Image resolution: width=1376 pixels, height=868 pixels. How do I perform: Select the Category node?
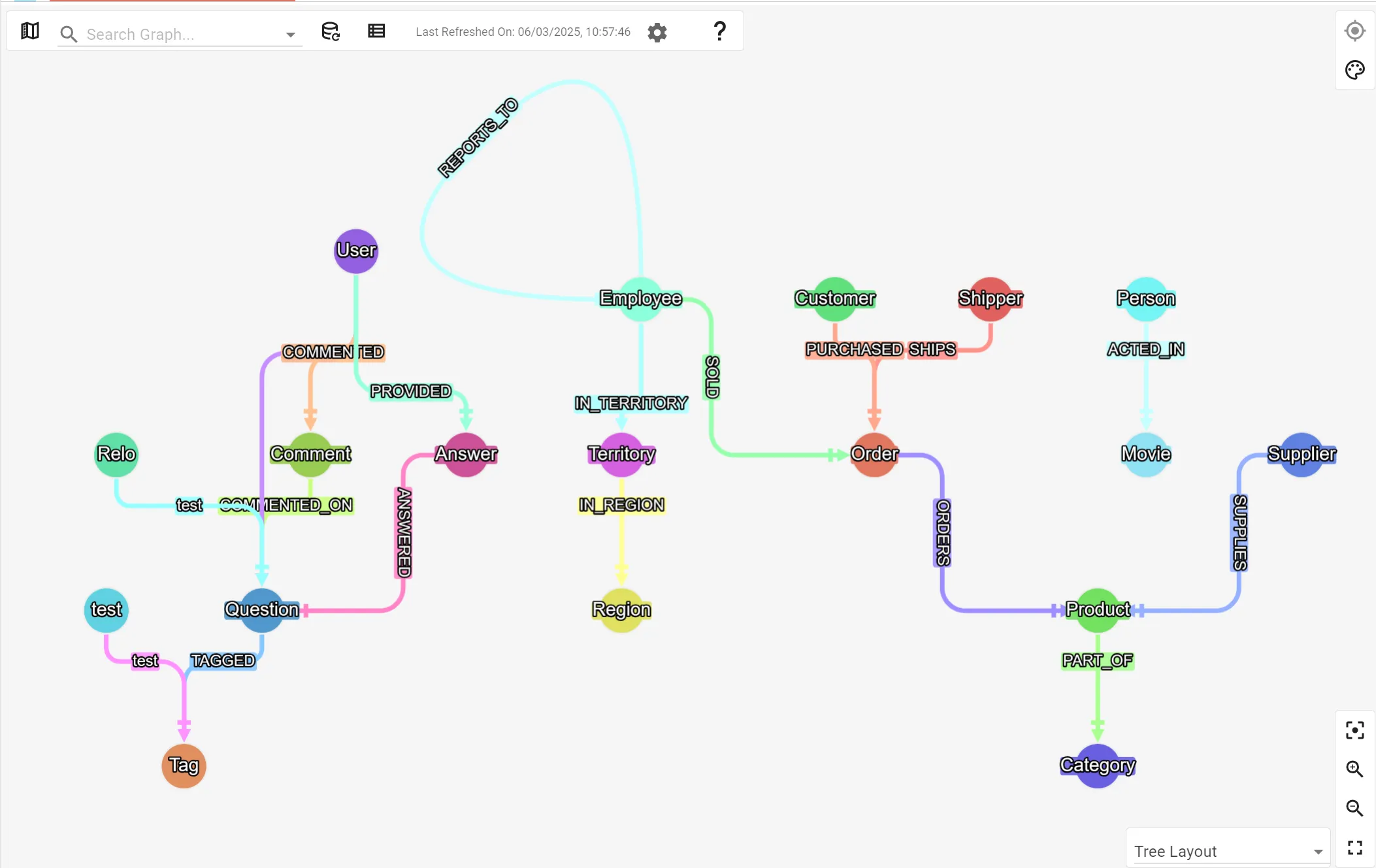pos(1098,765)
